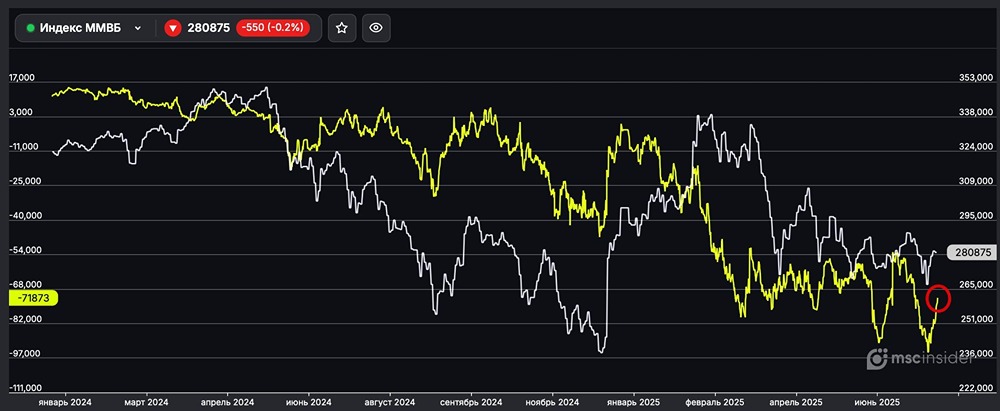Click the -40,000 left axis value
The height and width of the screenshot is (411, 1000).
(25, 216)
